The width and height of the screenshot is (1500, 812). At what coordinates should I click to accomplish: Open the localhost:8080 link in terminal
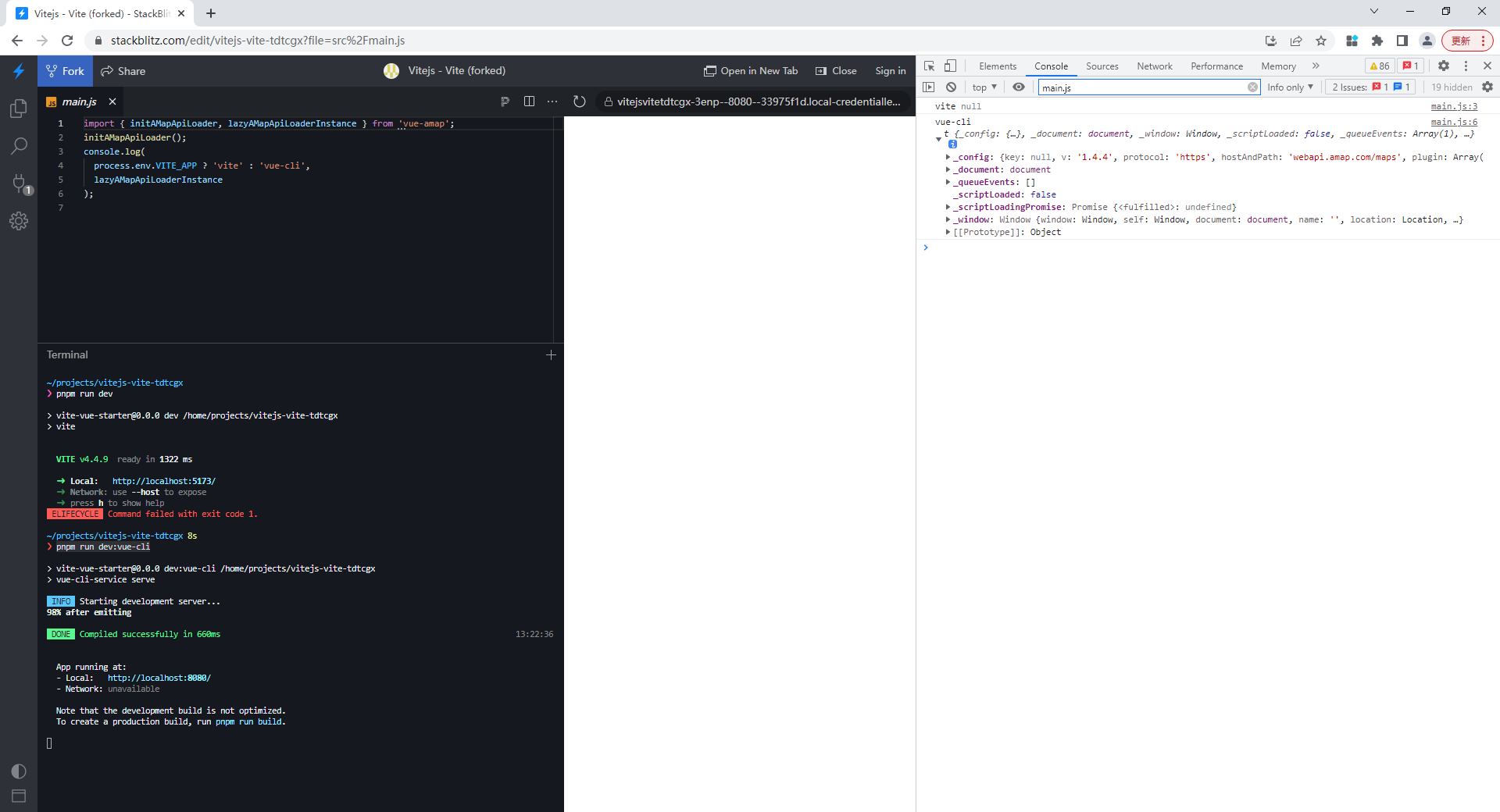pyautogui.click(x=159, y=678)
